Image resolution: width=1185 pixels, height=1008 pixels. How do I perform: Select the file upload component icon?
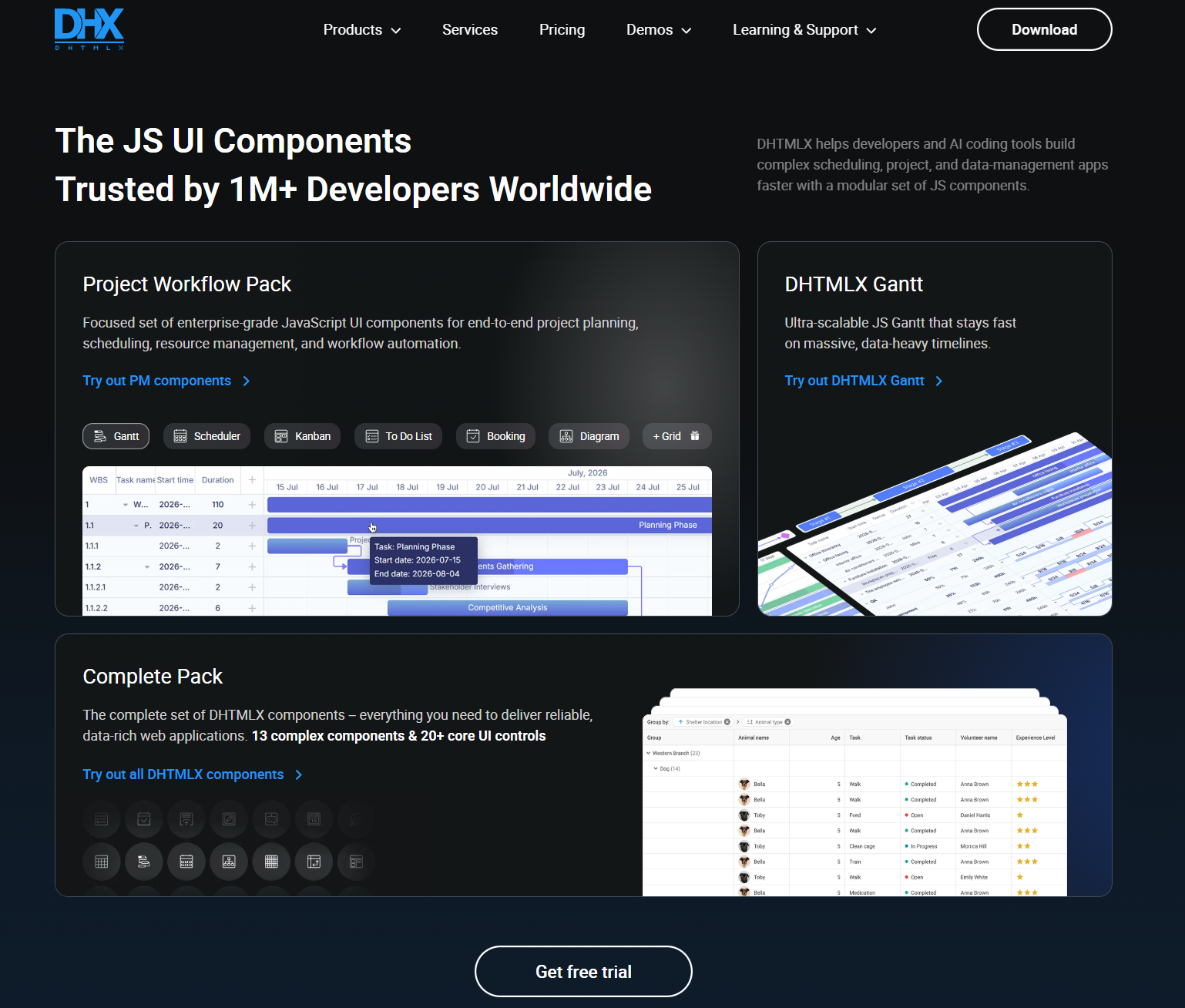tap(186, 819)
